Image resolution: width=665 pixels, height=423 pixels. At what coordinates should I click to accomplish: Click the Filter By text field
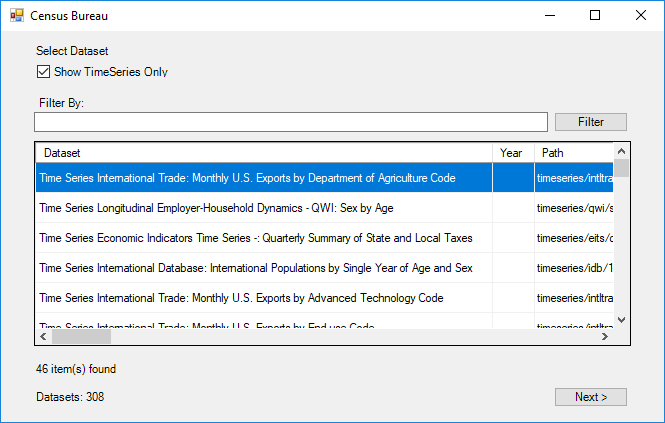290,122
